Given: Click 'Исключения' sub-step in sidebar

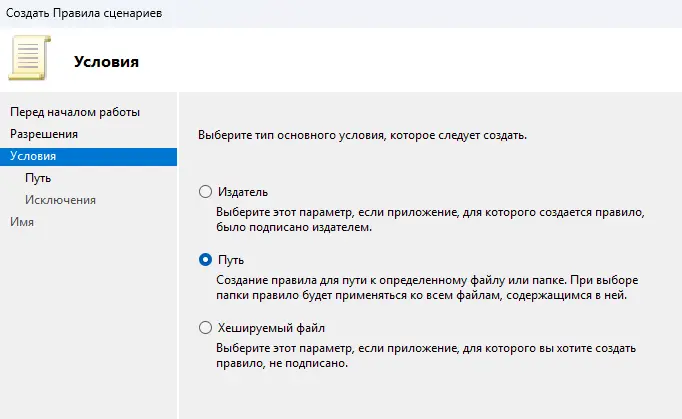Looking at the screenshot, I should [61, 200].
